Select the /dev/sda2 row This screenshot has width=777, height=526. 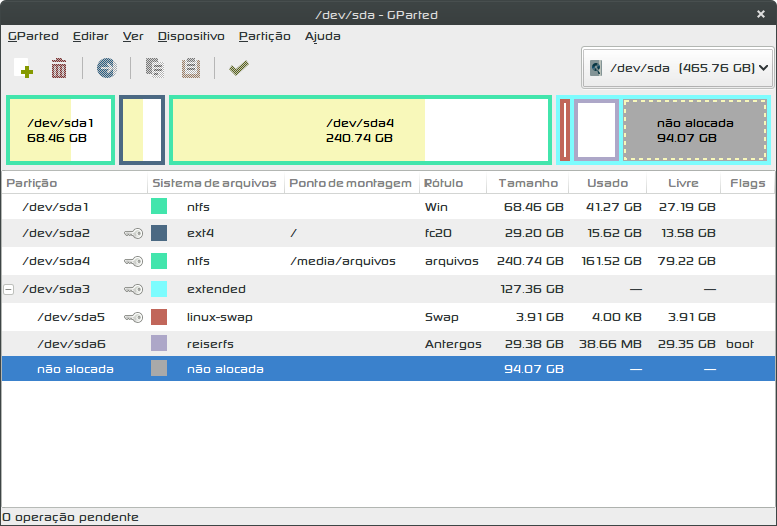point(388,233)
